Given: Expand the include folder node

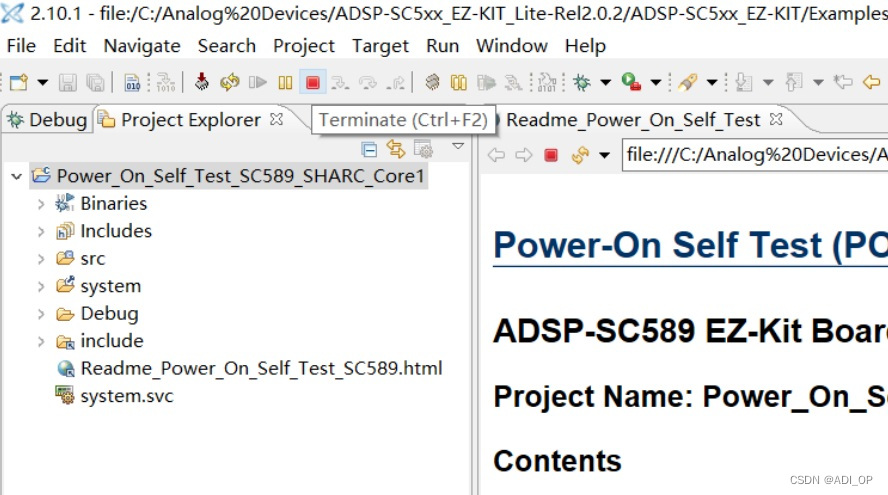Looking at the screenshot, I should (41, 342).
